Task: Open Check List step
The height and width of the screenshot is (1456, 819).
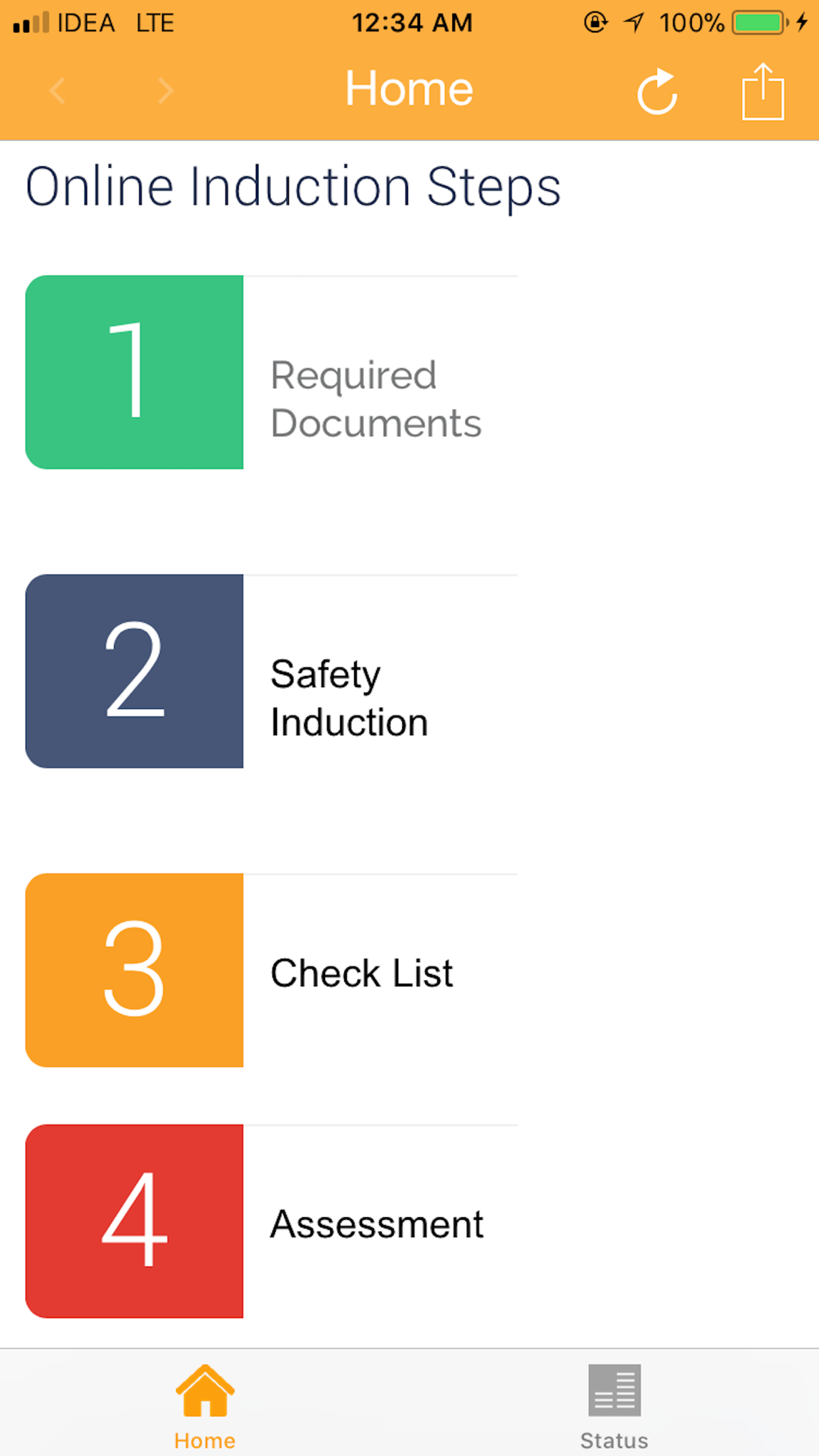Action: [361, 973]
